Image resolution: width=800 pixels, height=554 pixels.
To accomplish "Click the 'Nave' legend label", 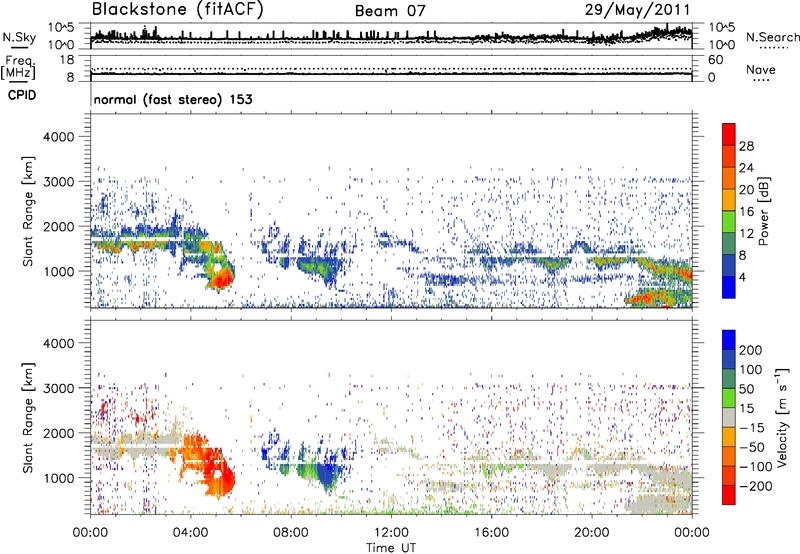I will point(760,69).
